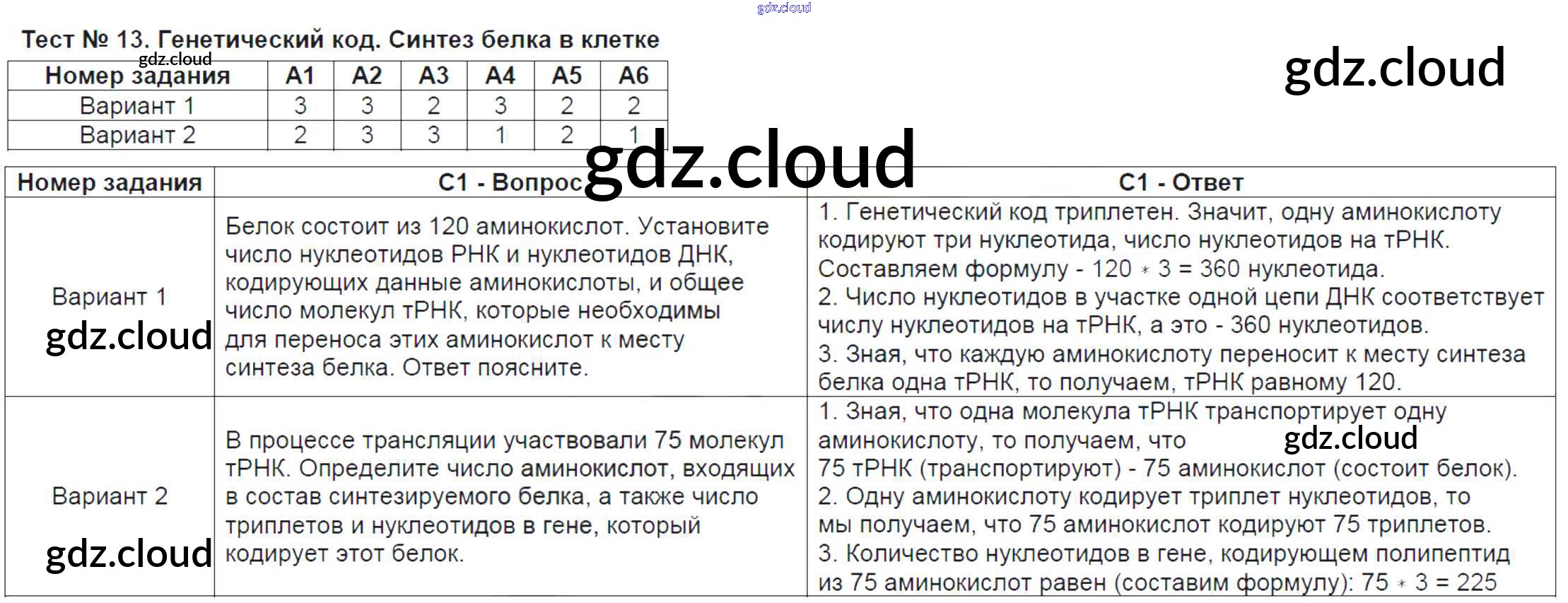Click the test title "Тест № 13" heading
Viewport: 1568px width, 603px height.
coord(340,39)
